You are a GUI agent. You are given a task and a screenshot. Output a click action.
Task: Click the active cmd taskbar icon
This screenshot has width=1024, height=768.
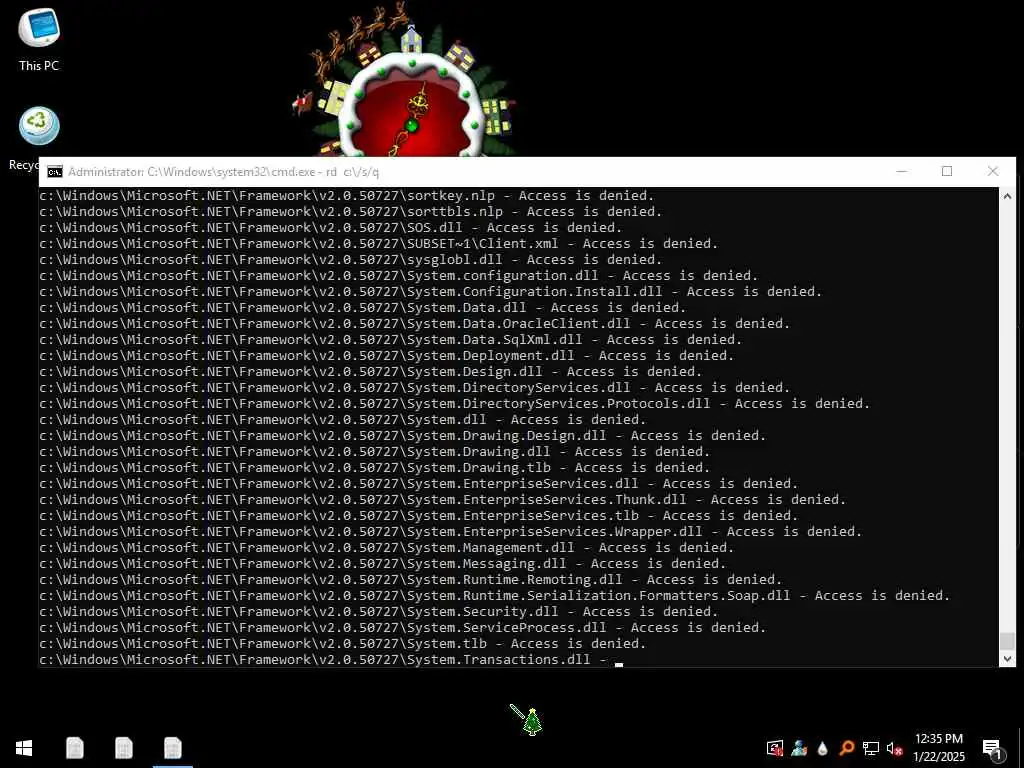point(172,748)
